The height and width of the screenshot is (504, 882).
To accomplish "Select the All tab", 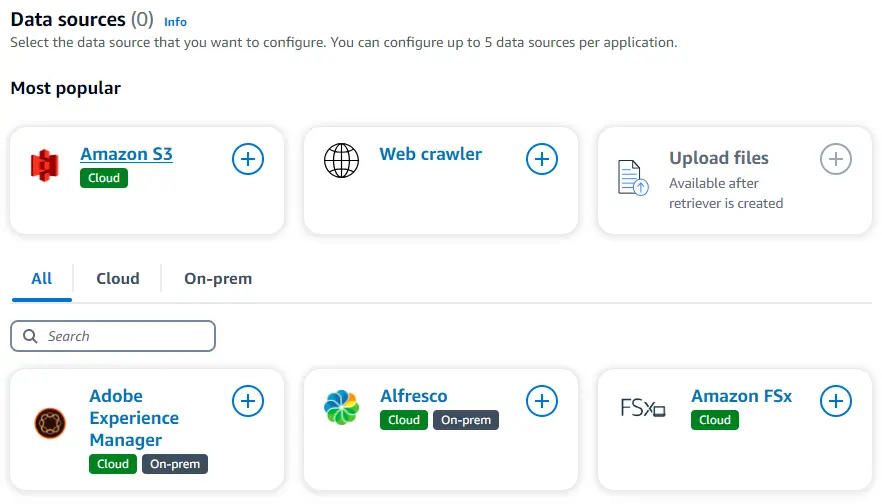I will (41, 278).
